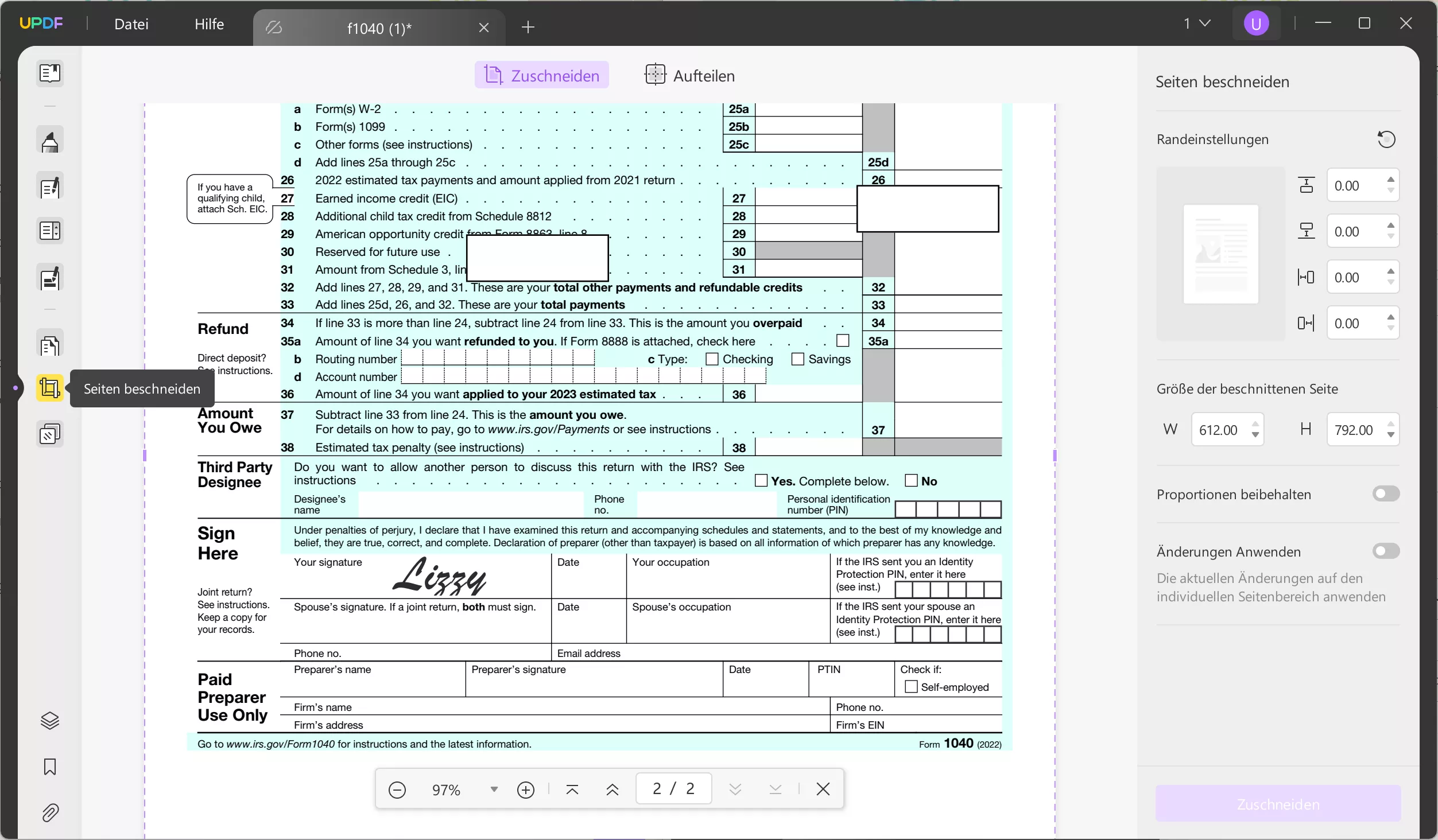Add a new tab with plus button

[528, 27]
